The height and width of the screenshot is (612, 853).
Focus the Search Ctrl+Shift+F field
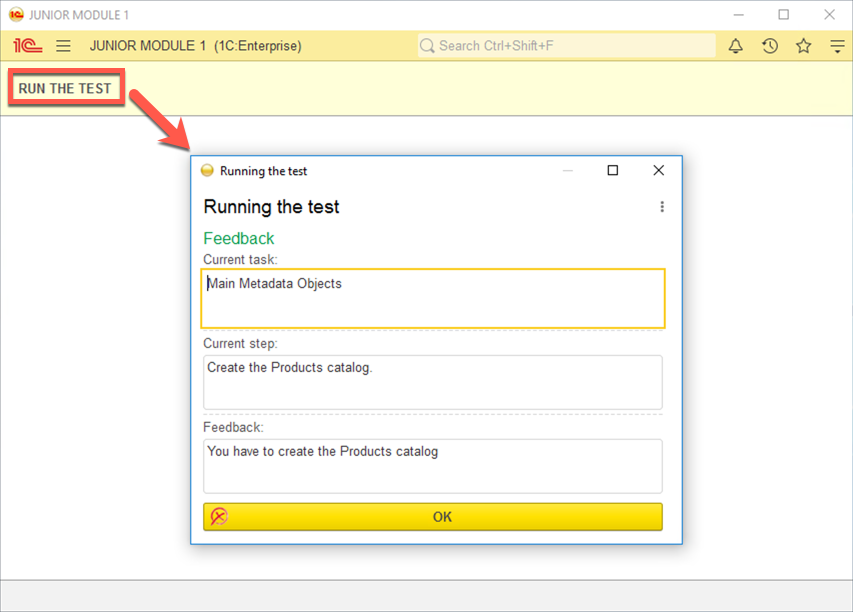point(570,46)
